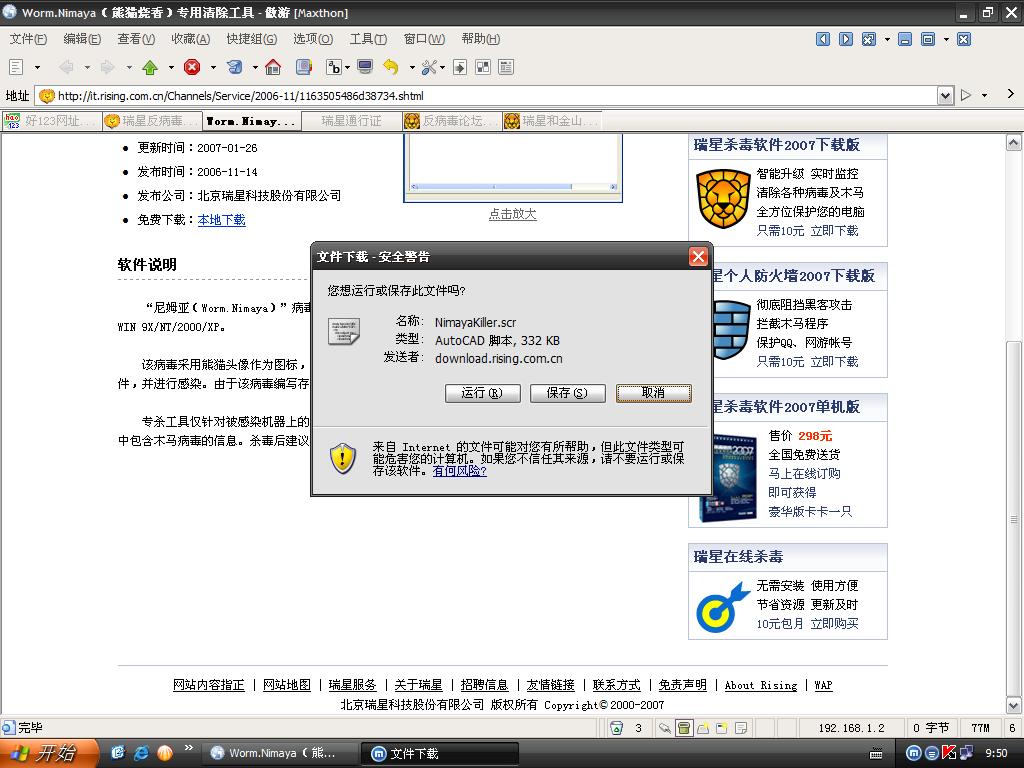Click the Maxthon tray icon

[914, 753]
